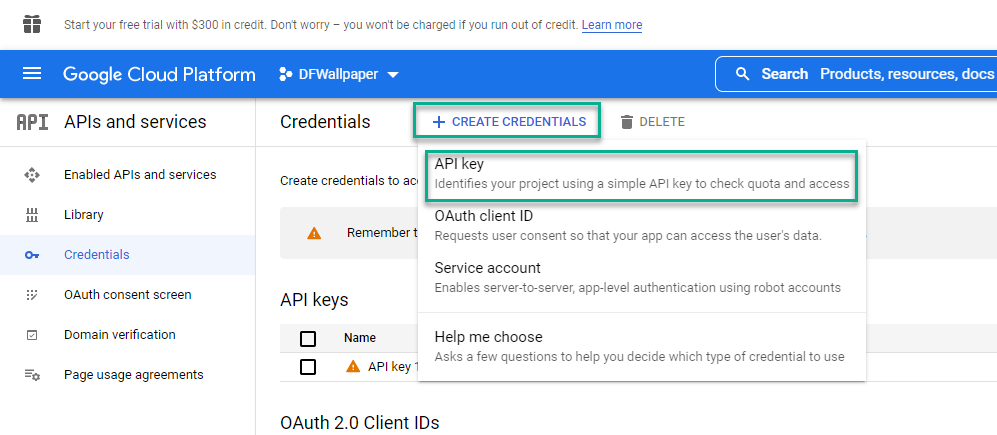
Task: Click the APIs and services heading
Action: (x=135, y=121)
